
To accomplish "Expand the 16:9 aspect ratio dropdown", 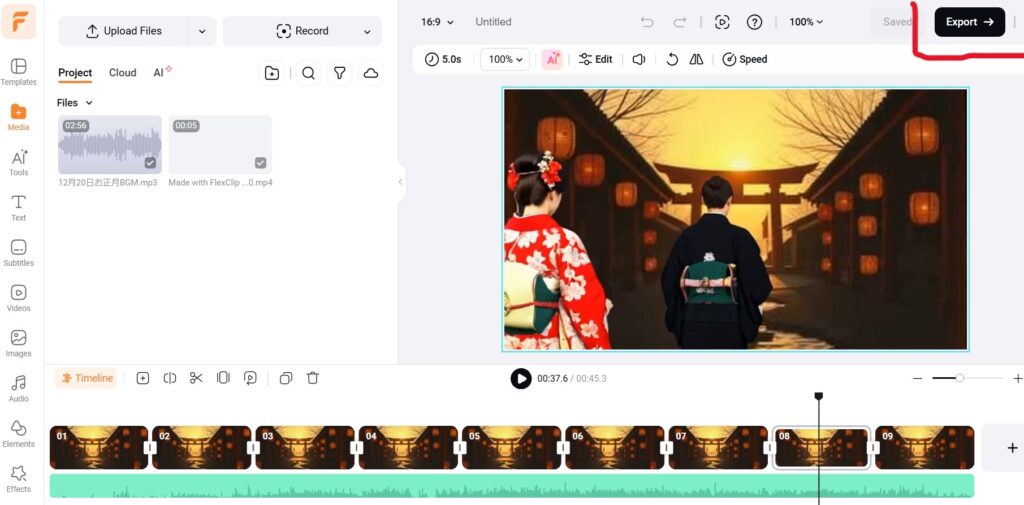I will click(437, 22).
